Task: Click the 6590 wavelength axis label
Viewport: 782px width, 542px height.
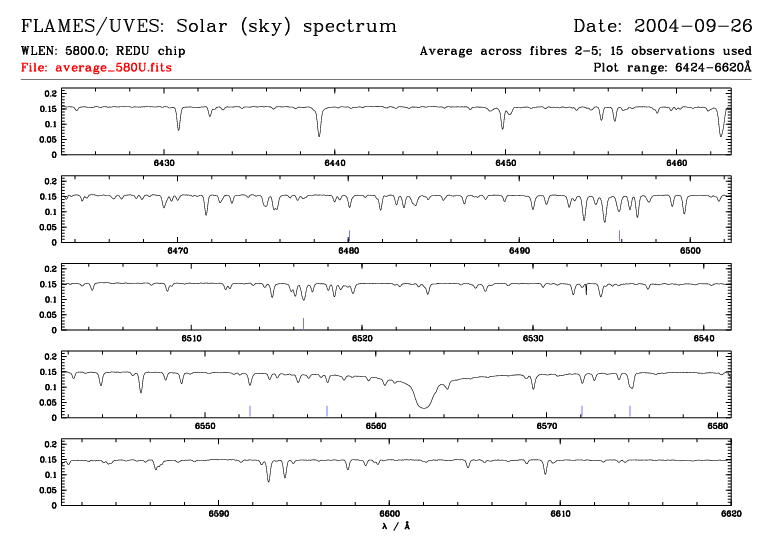Action: click(219, 514)
